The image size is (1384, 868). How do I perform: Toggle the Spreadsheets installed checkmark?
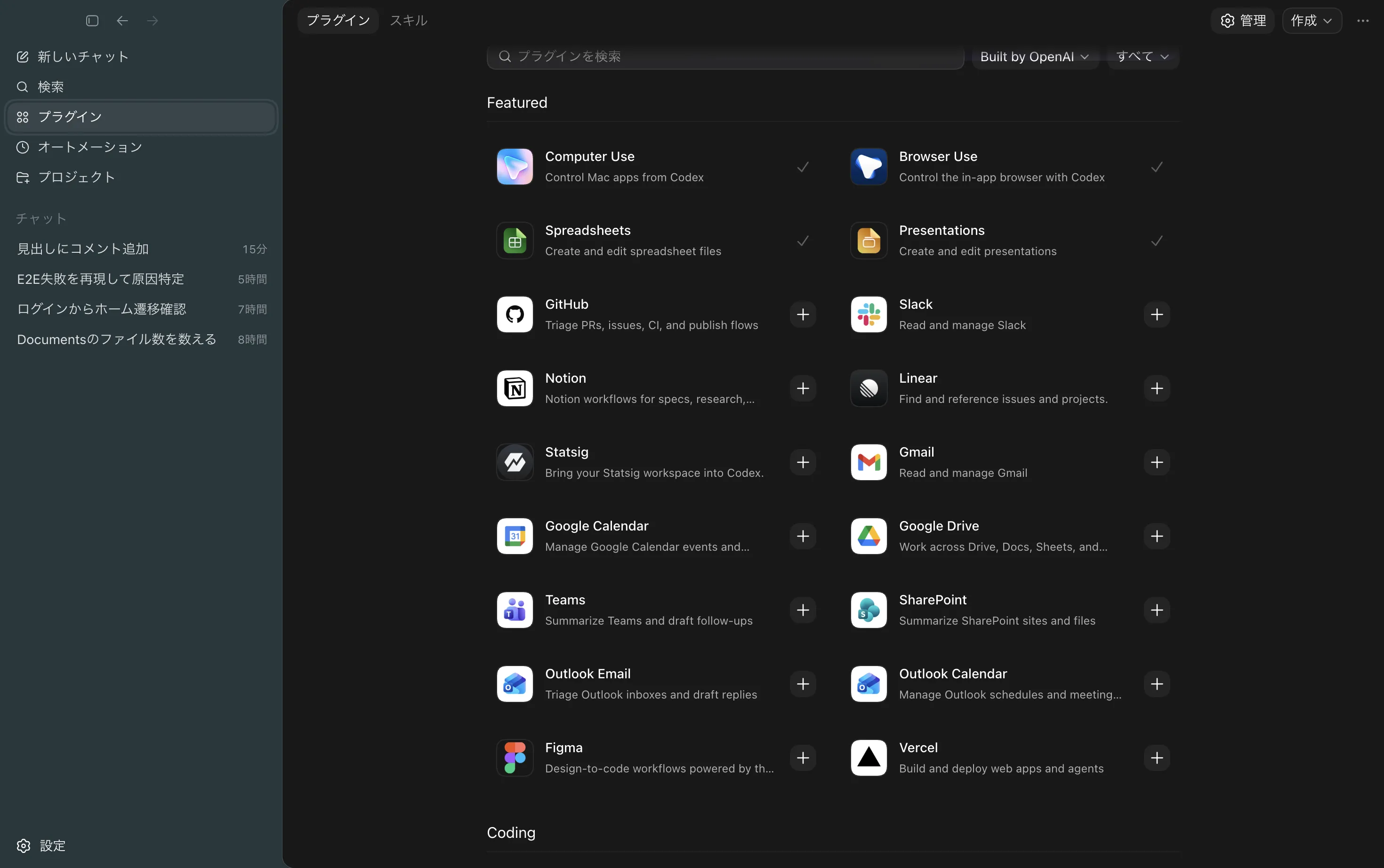(803, 241)
